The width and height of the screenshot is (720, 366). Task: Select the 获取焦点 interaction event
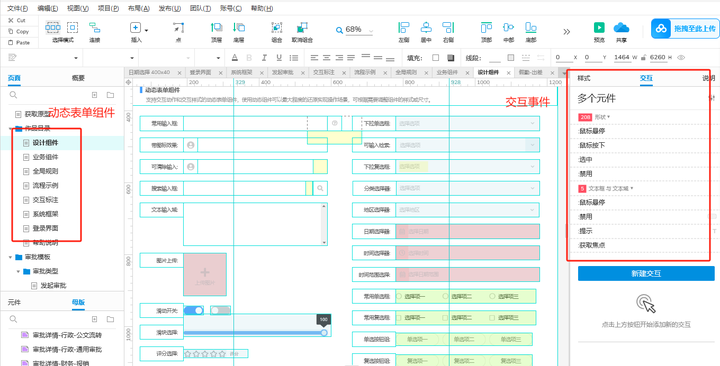click(x=592, y=245)
